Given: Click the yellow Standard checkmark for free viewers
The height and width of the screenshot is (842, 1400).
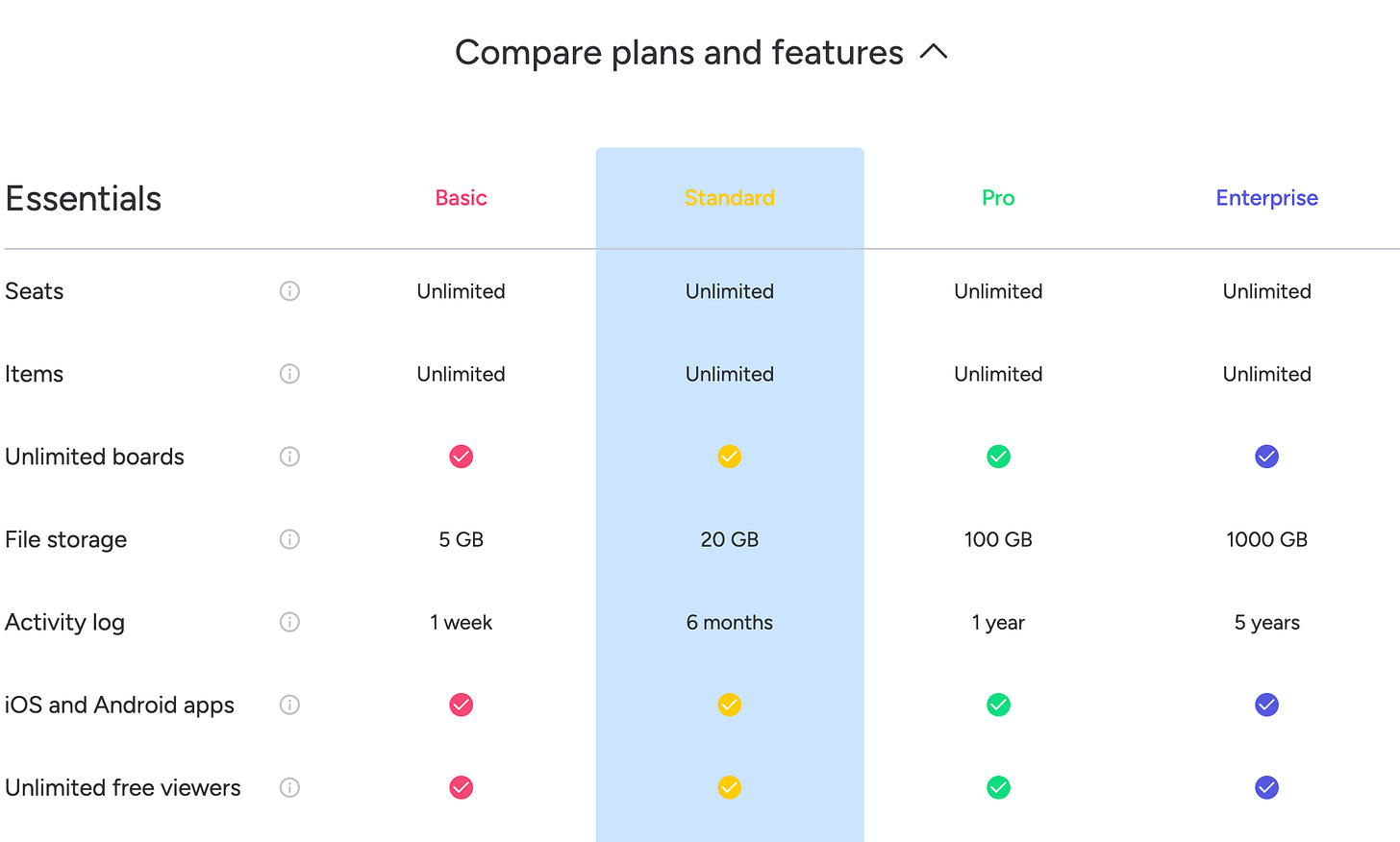Looking at the screenshot, I should (729, 787).
